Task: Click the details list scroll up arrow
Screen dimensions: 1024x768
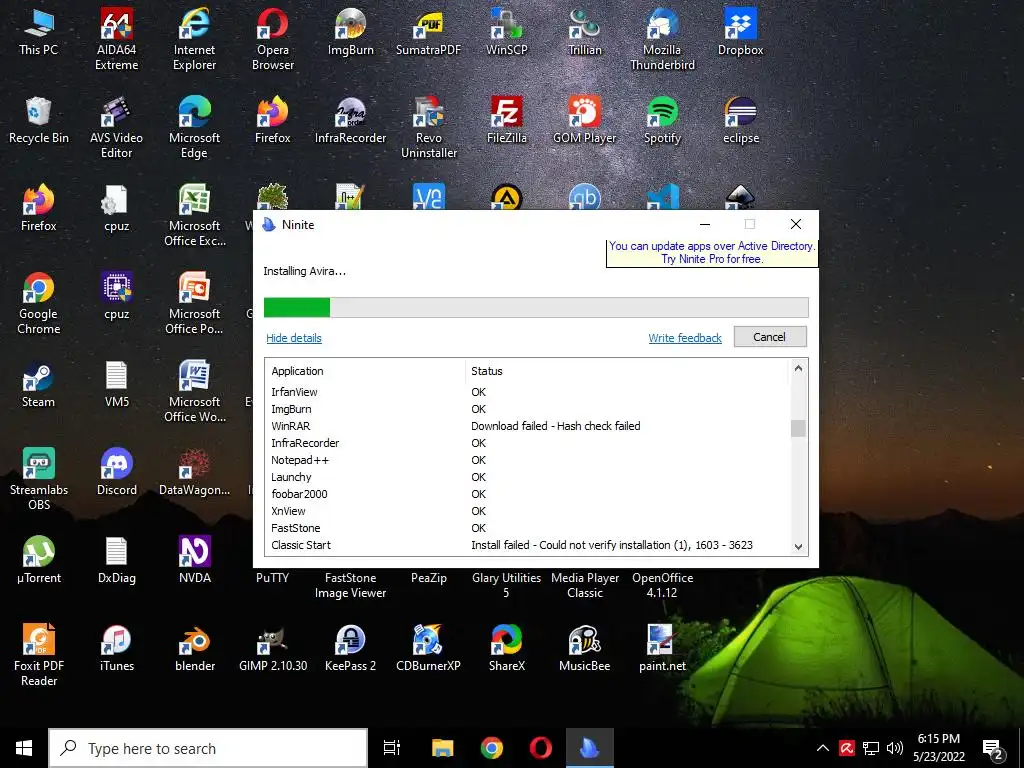Action: [x=798, y=369]
